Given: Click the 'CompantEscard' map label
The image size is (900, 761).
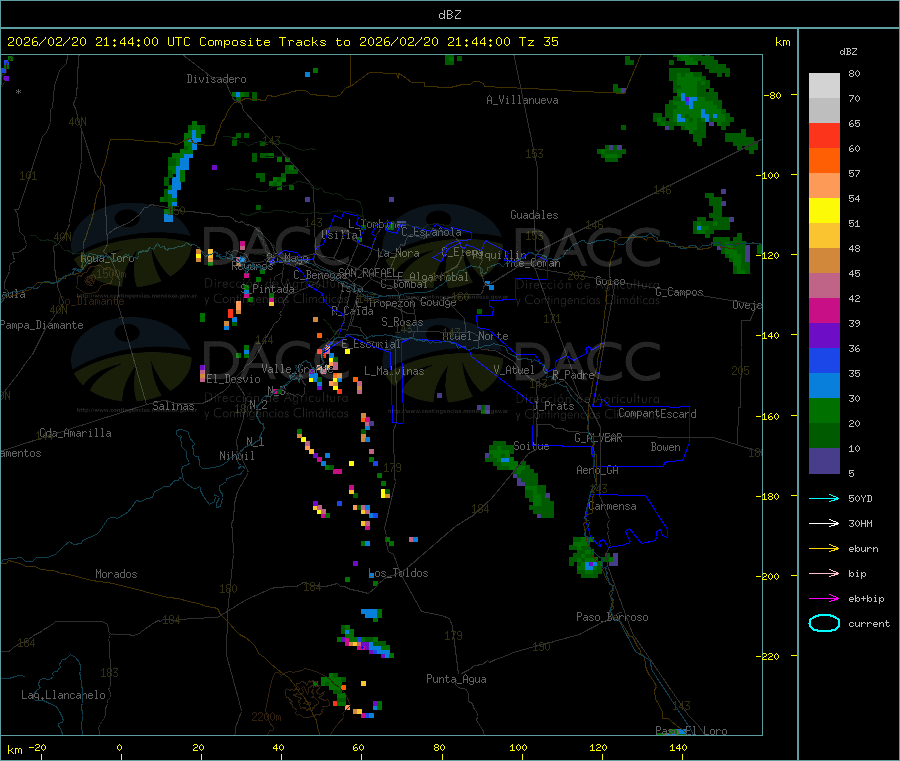Looking at the screenshot, I should coord(657,414).
